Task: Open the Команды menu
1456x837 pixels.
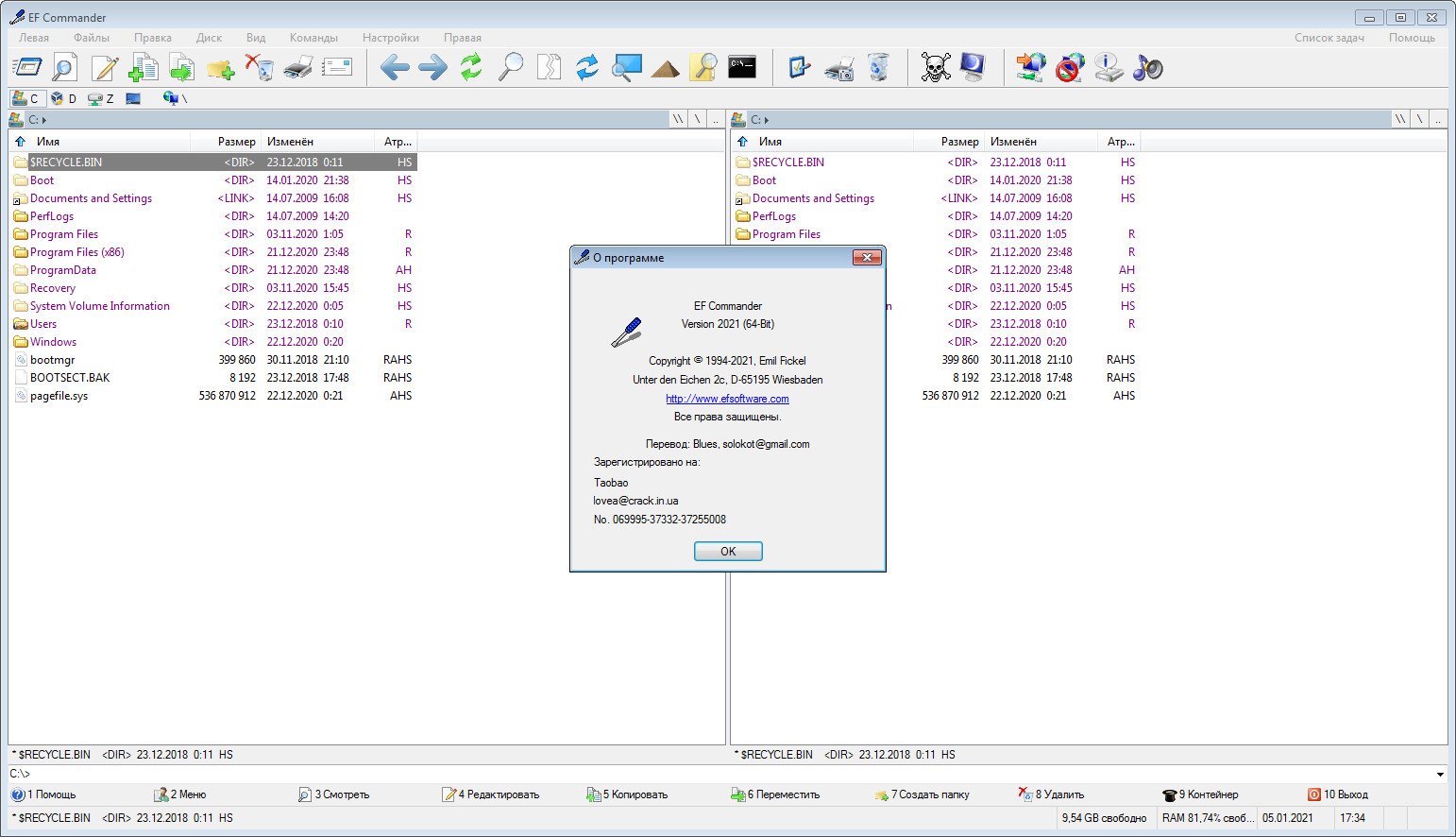Action: click(x=313, y=38)
